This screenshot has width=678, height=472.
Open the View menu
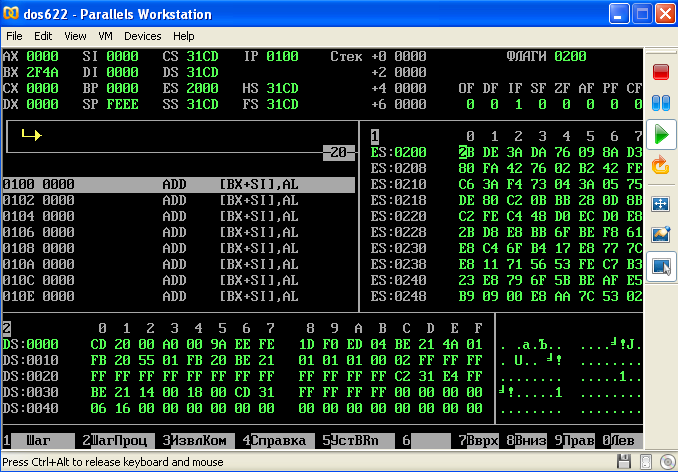tap(75, 36)
